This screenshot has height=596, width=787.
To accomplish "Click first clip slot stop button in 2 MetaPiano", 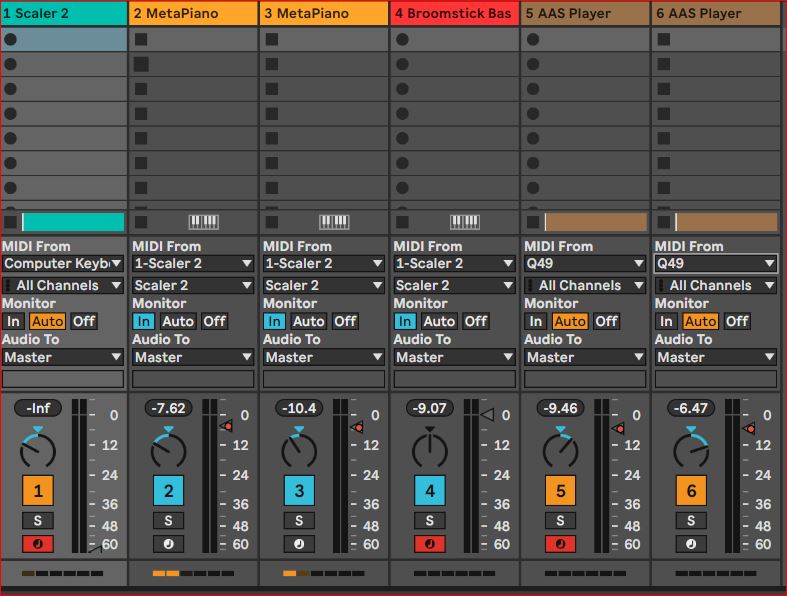I will coord(141,39).
